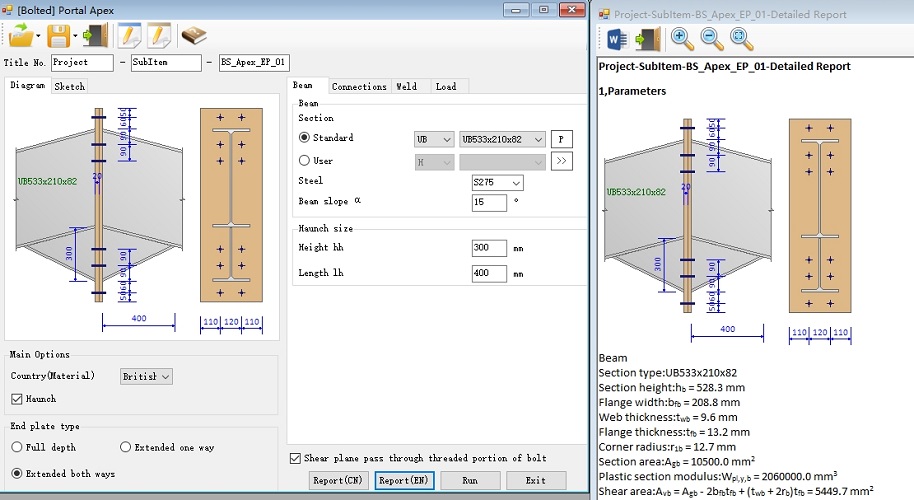914x500 pixels.
Task: Click the 'Section area' report line
Action: click(x=677, y=462)
